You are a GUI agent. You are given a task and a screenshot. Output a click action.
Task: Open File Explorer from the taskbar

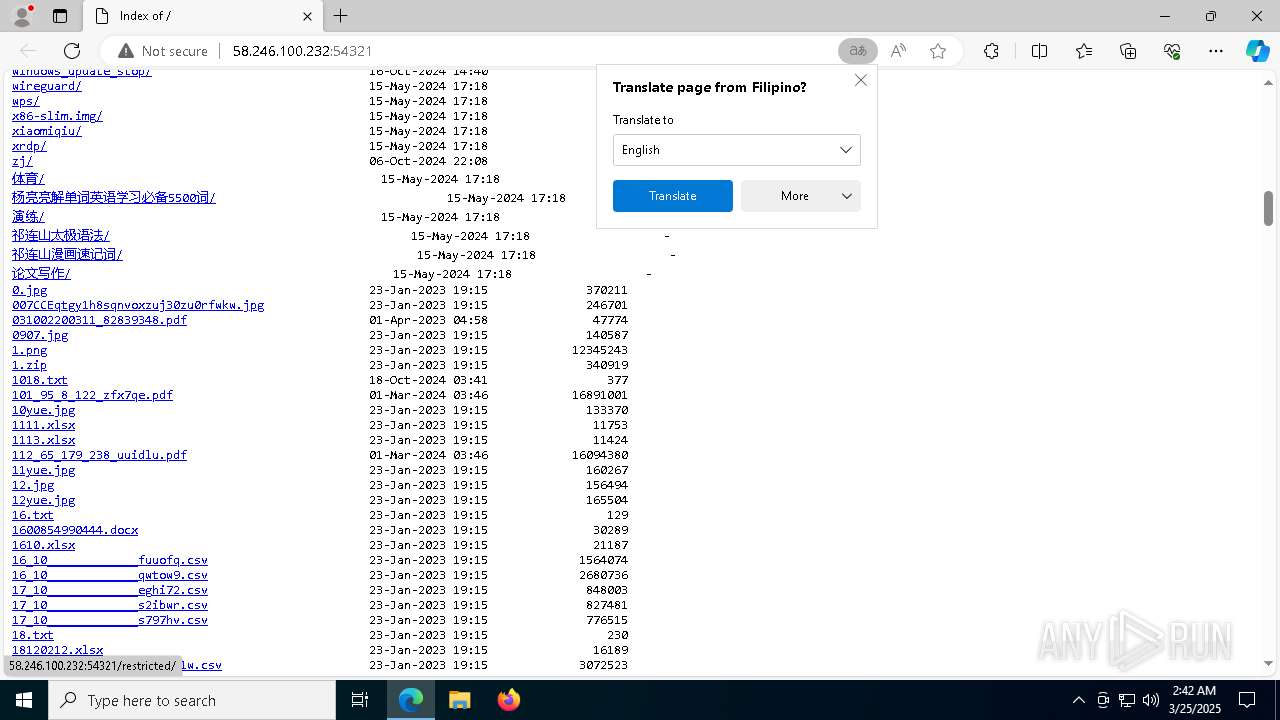(x=459, y=700)
